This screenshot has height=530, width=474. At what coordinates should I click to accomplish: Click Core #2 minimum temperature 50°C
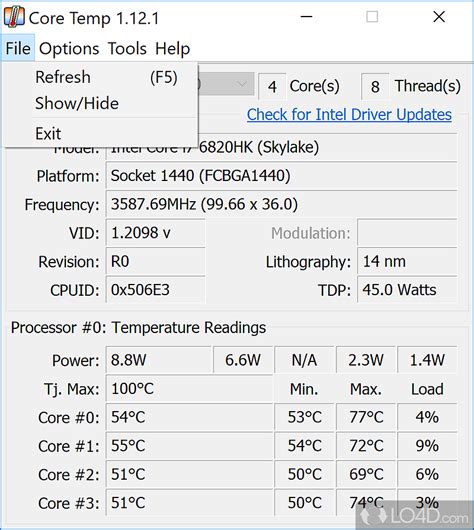pos(304,474)
